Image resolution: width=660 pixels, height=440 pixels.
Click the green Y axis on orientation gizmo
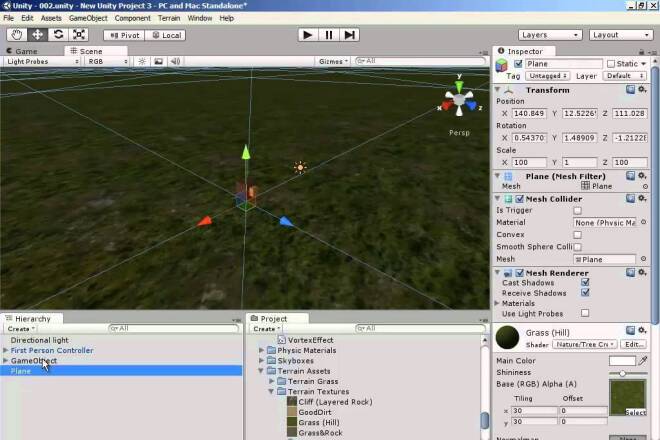pyautogui.click(x=459, y=86)
